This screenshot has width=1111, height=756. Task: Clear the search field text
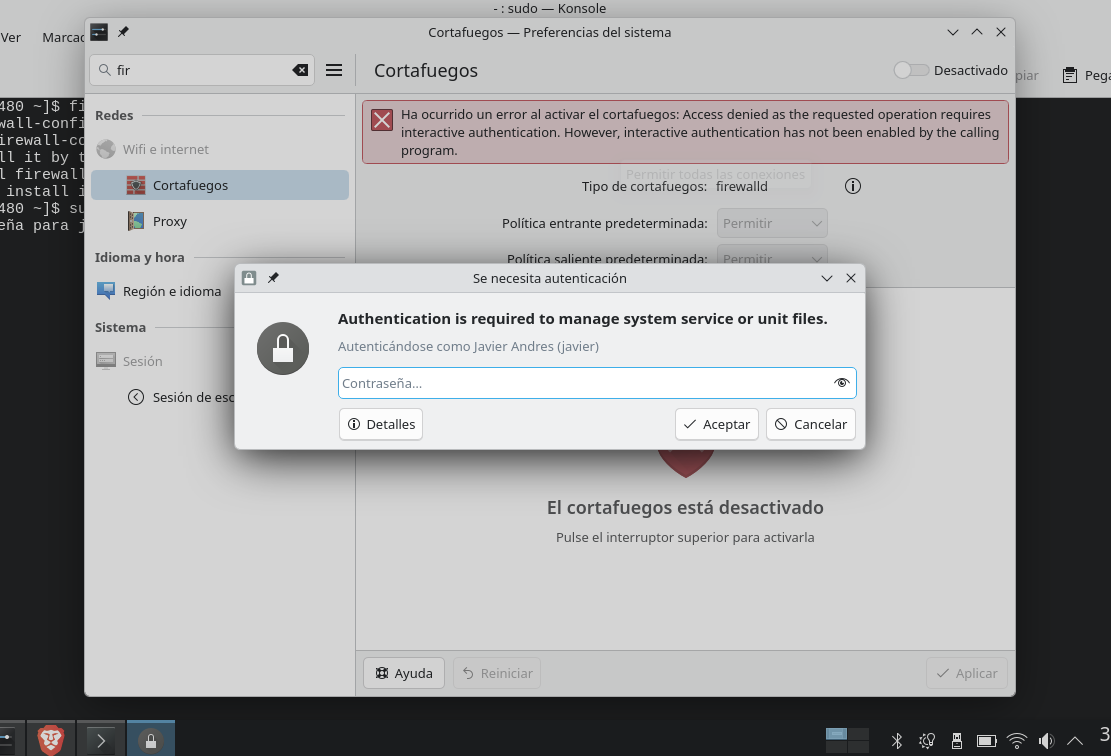300,70
